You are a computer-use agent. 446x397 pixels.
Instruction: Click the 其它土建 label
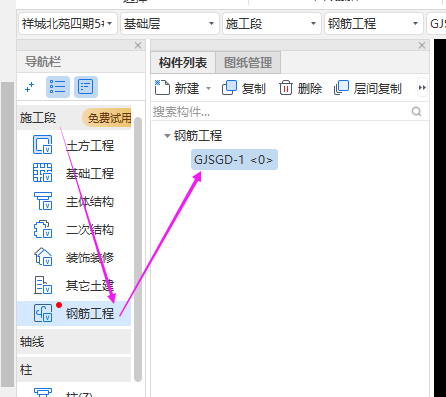[90, 286]
